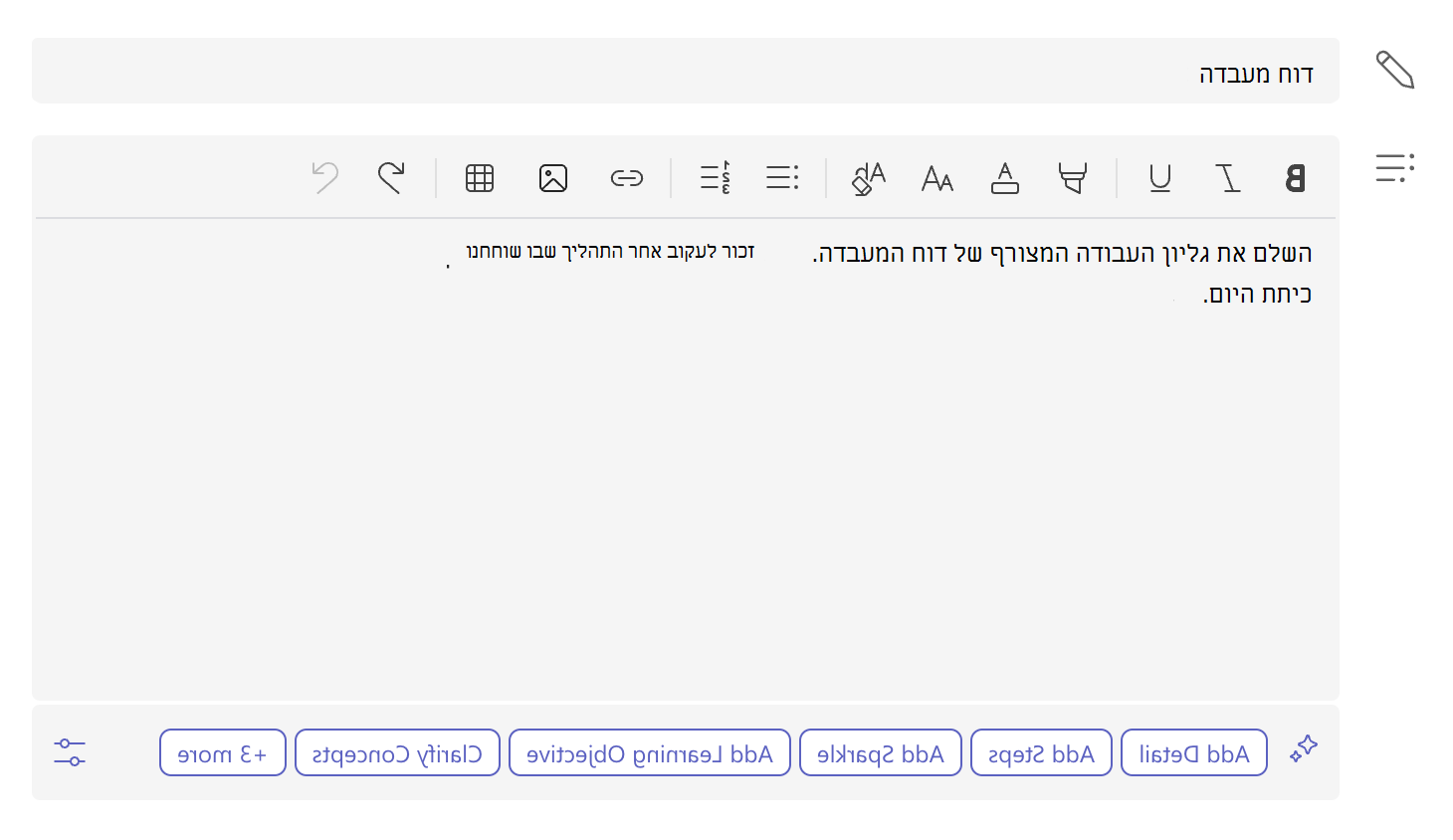The width and height of the screenshot is (1453, 840).
Task: Click the AI sparkle stars icon
Action: point(1304,749)
